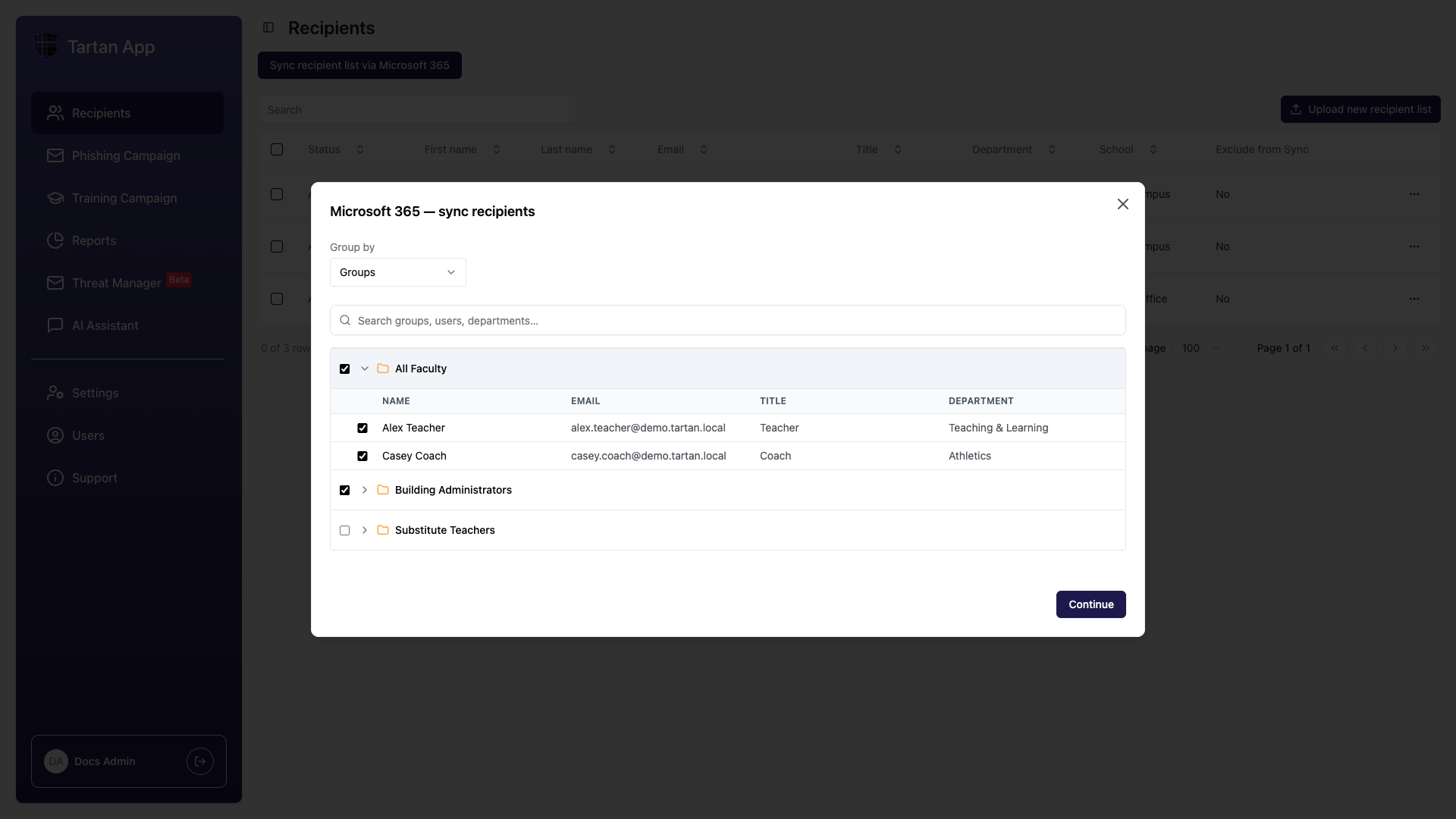
Task: Sort by the School column
Action: click(x=1128, y=149)
